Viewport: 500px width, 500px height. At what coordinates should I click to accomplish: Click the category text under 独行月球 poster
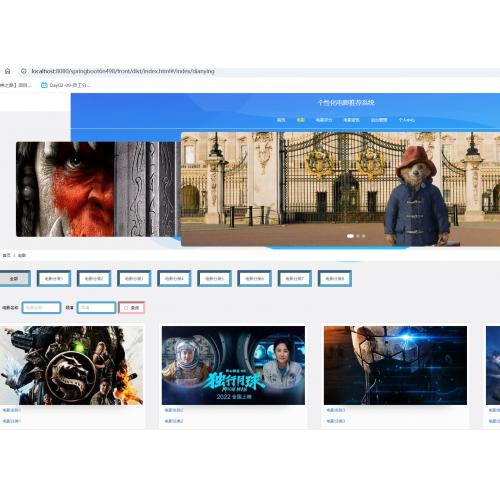[174, 421]
